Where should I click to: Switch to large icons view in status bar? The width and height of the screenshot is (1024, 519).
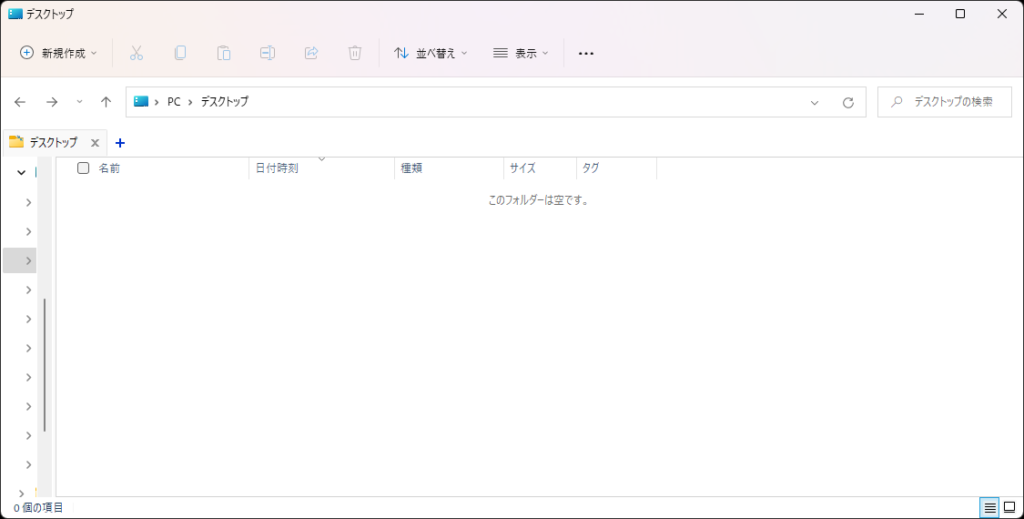pyautogui.click(x=1009, y=508)
